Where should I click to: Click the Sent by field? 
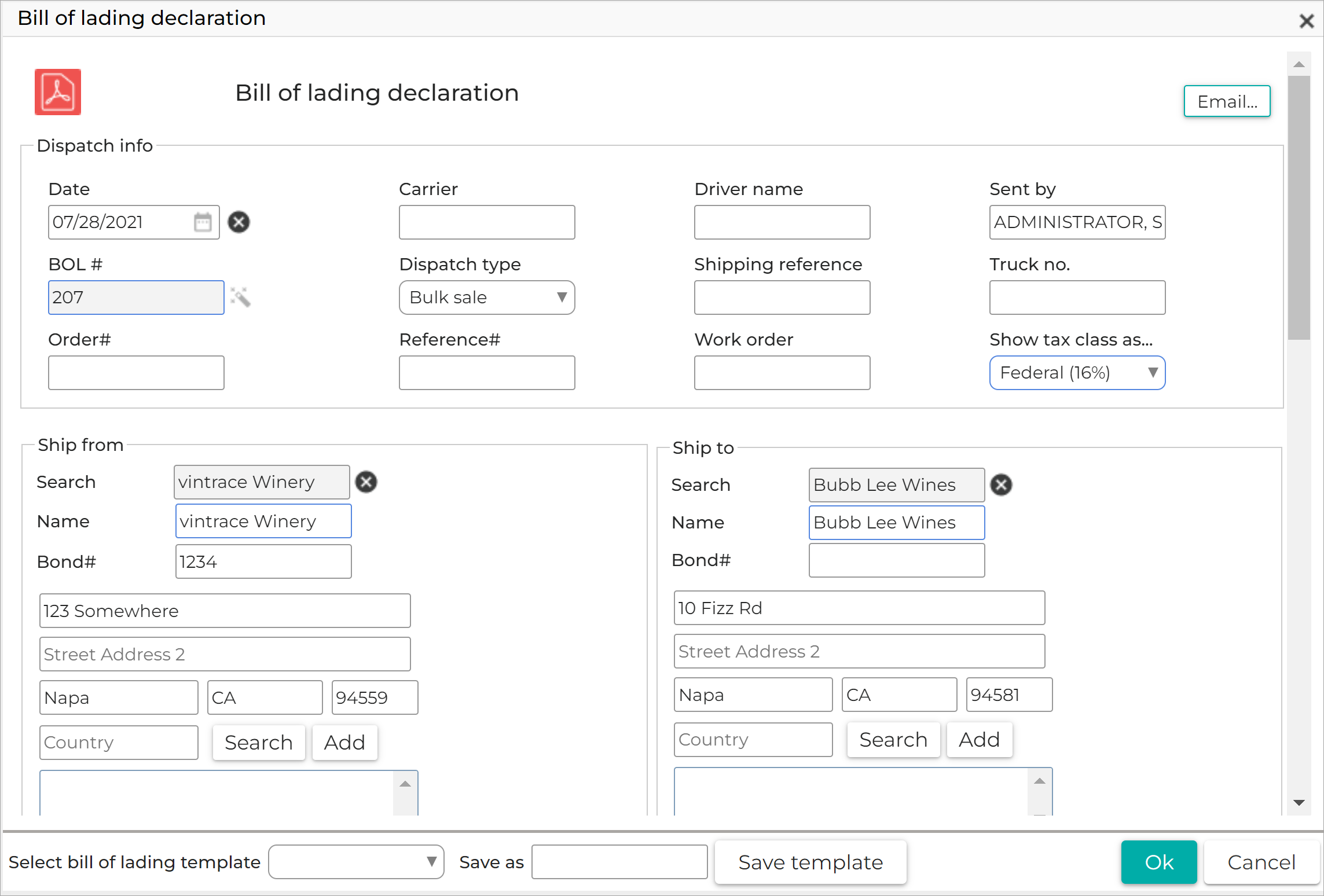(1077, 222)
